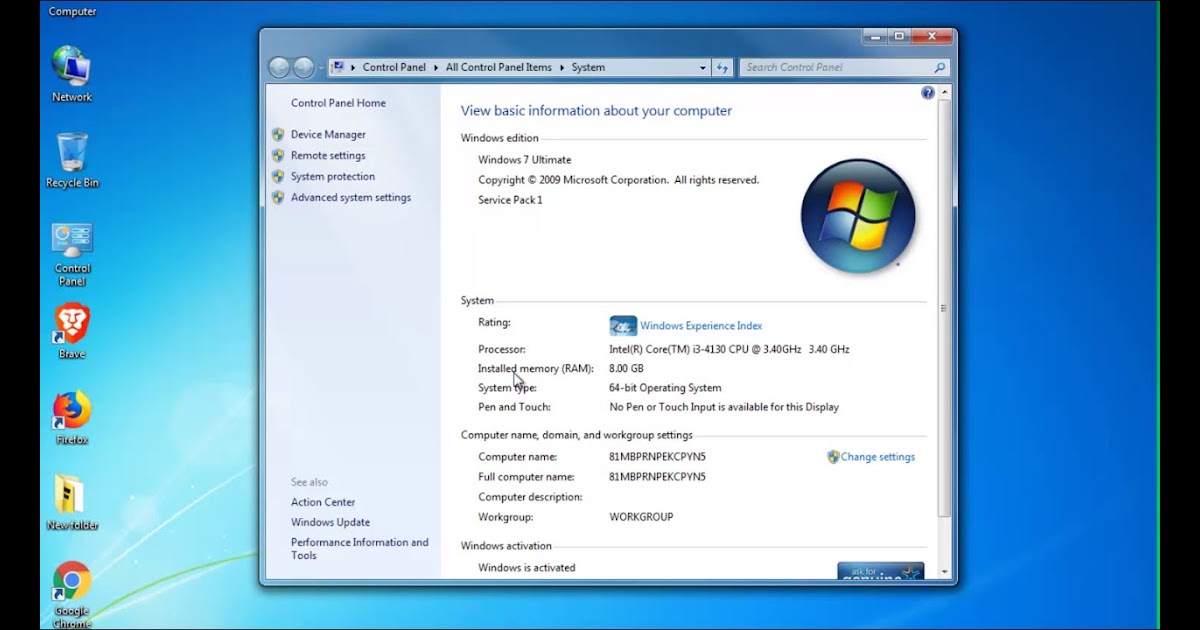This screenshot has height=630, width=1200.
Task: Launch the Brave browser shortcut
Action: click(x=72, y=332)
